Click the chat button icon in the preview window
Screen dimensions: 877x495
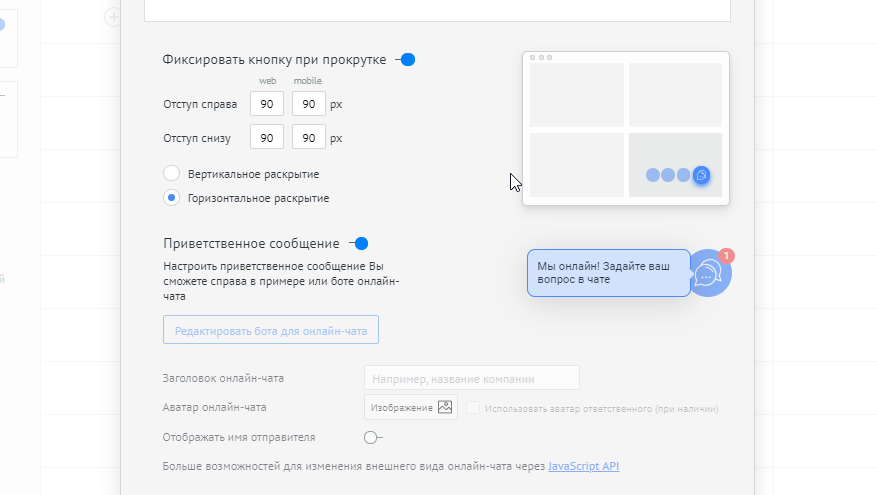[x=702, y=175]
